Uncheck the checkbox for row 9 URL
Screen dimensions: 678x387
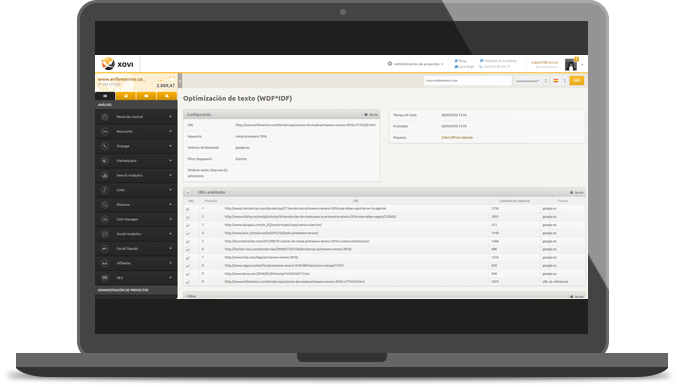click(188, 274)
